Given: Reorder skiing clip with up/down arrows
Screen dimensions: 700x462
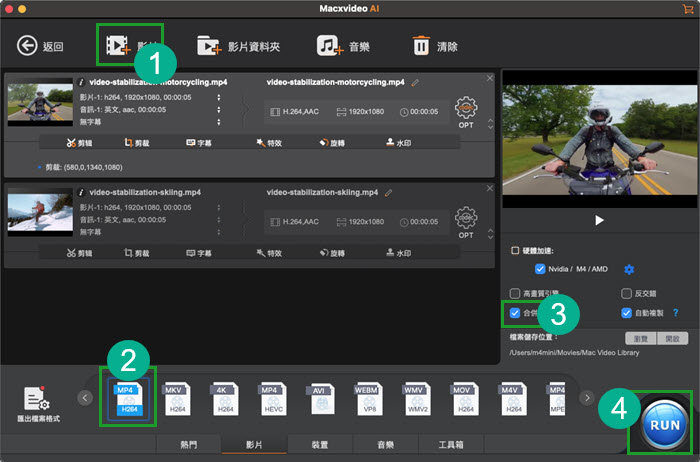Looking at the screenshot, I should tap(491, 234).
